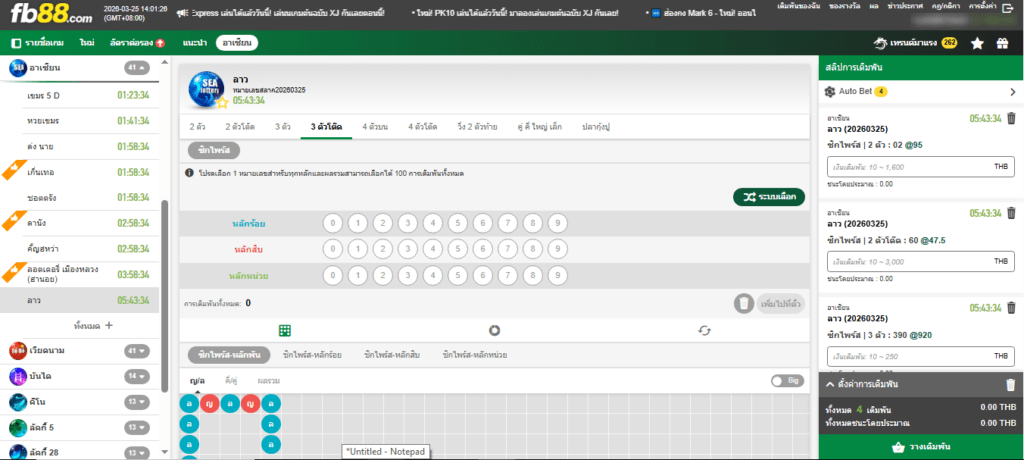Viewport: 1024px width, 460px height.
Task: Select hundreds digit 0 in หลักร้อย row
Action: click(x=332, y=224)
